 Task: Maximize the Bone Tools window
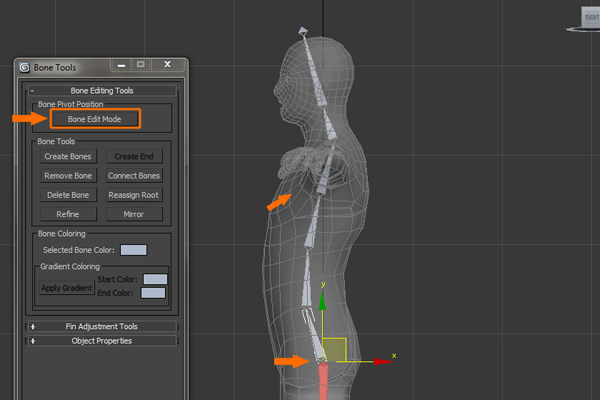pos(141,64)
